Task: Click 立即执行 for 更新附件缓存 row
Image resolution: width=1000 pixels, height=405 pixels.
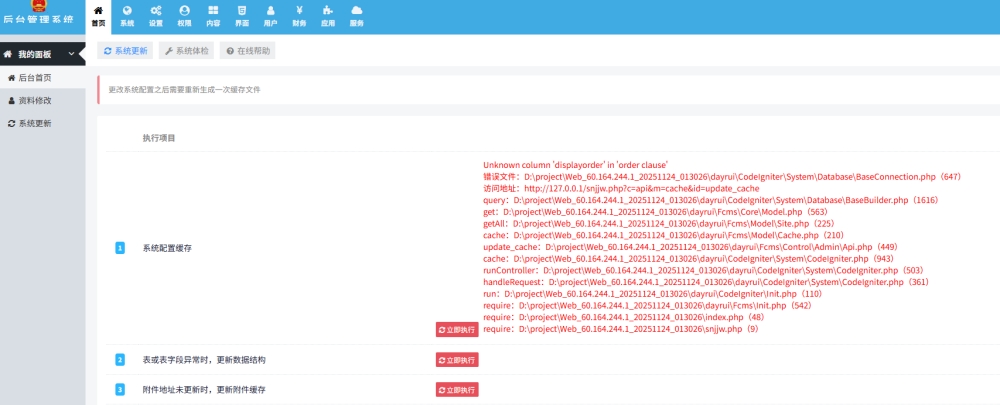Action: (x=457, y=389)
